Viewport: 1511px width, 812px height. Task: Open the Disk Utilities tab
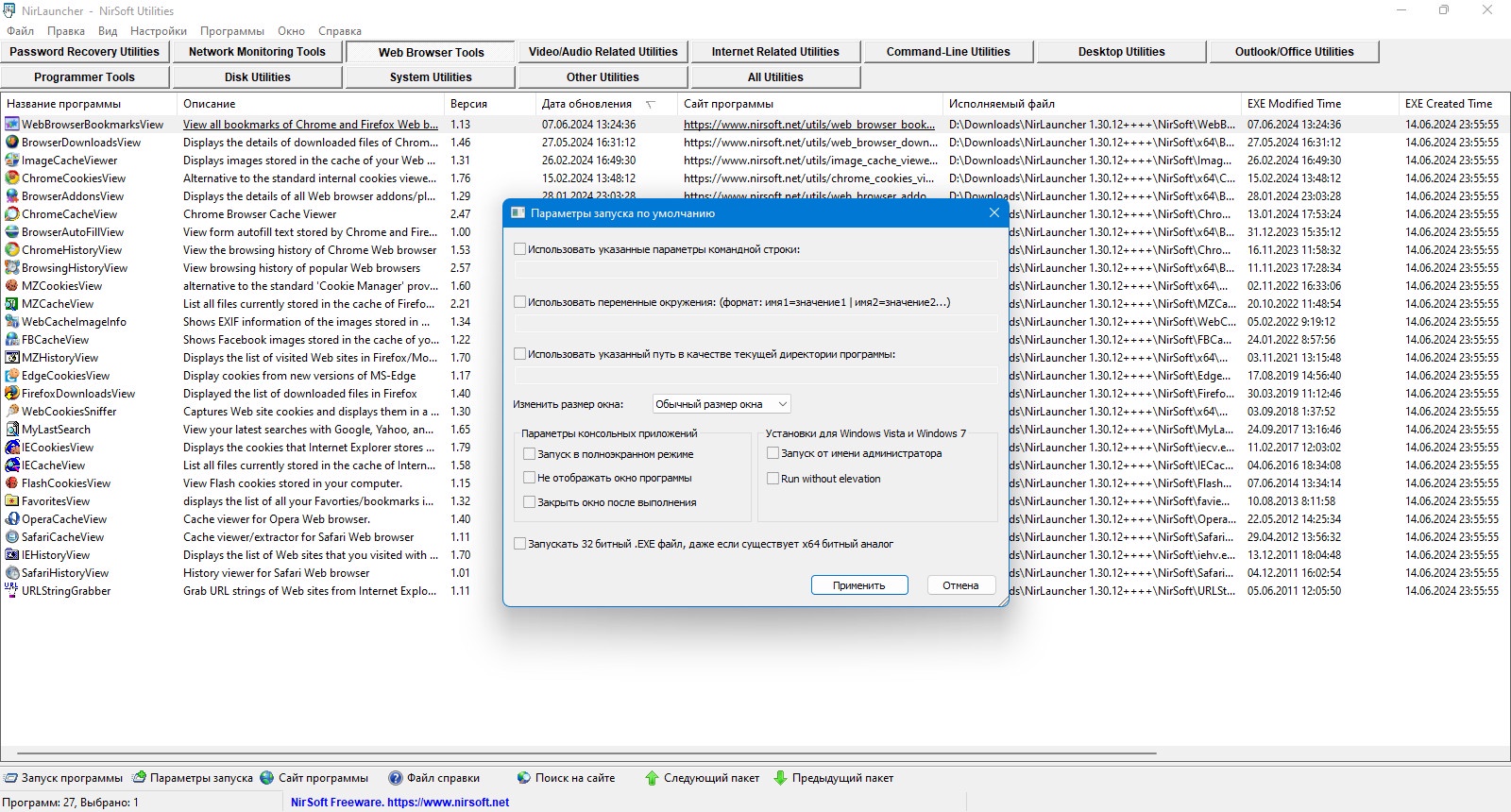pyautogui.click(x=258, y=77)
